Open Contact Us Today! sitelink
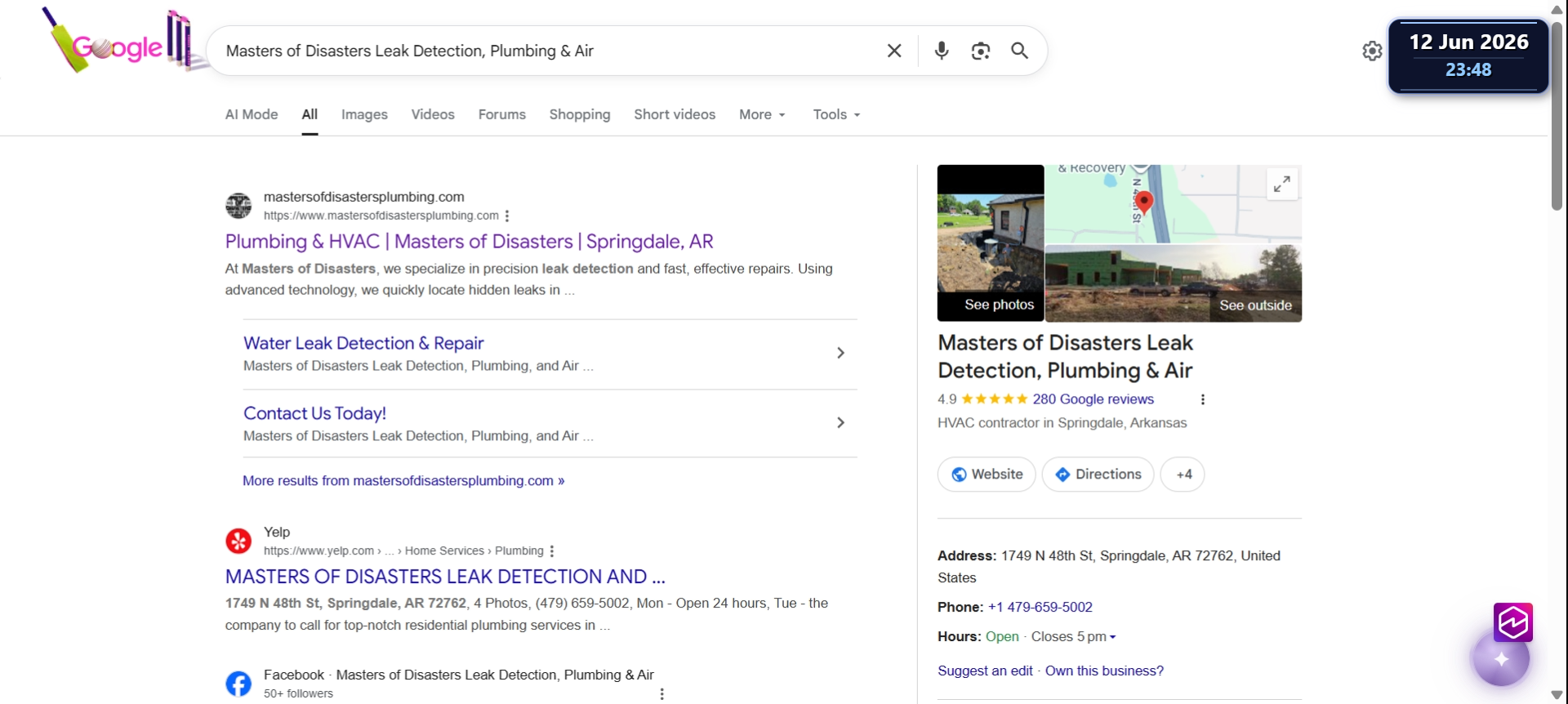The image size is (1568, 704). pos(314,413)
